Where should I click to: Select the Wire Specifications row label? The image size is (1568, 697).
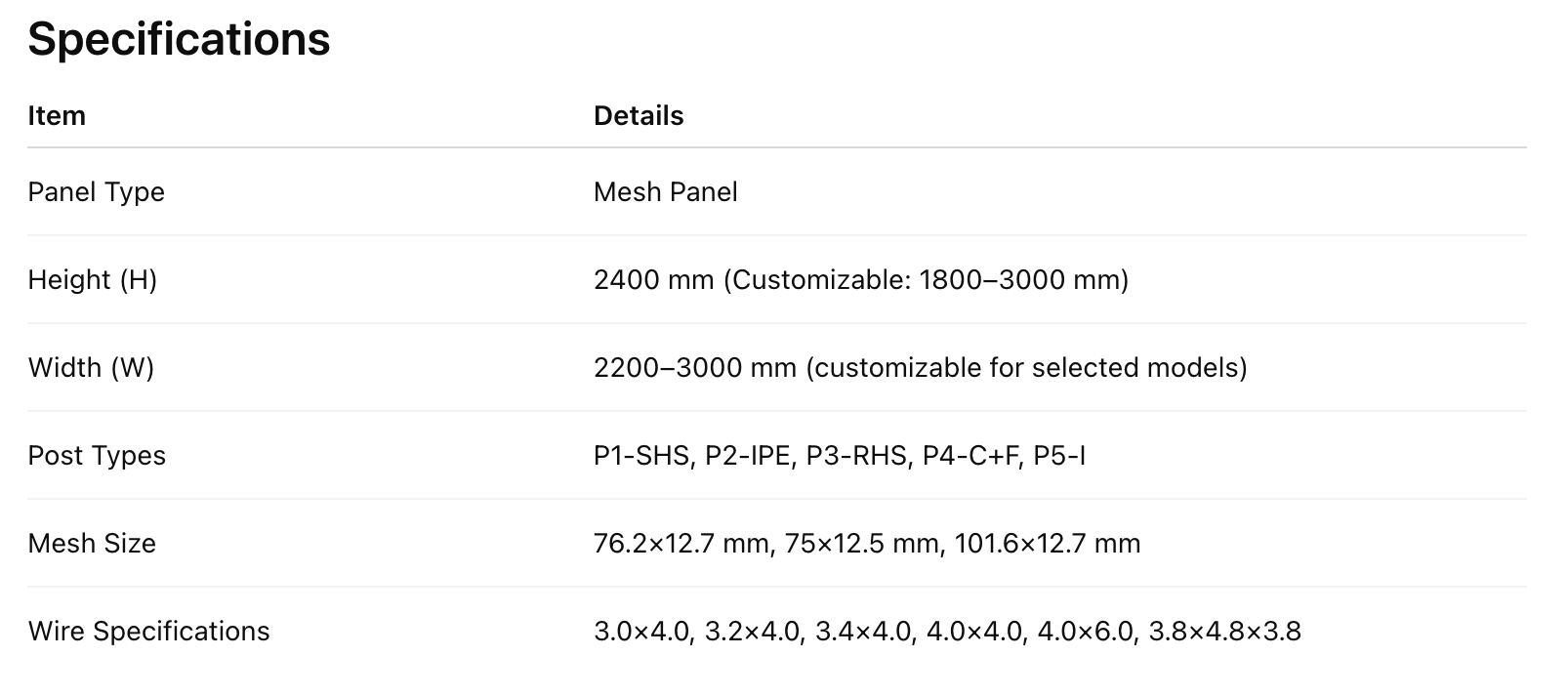pyautogui.click(x=148, y=632)
